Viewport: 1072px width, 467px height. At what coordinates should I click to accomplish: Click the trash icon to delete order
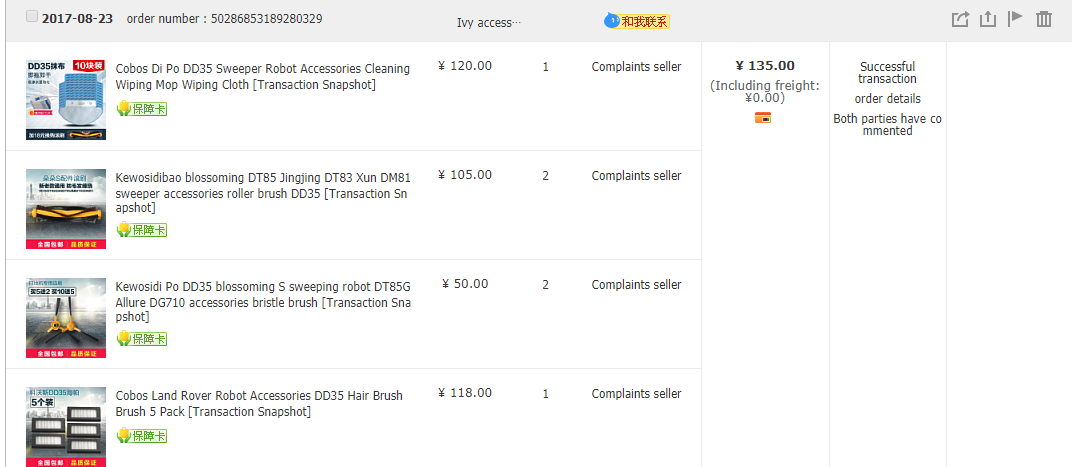(1044, 19)
